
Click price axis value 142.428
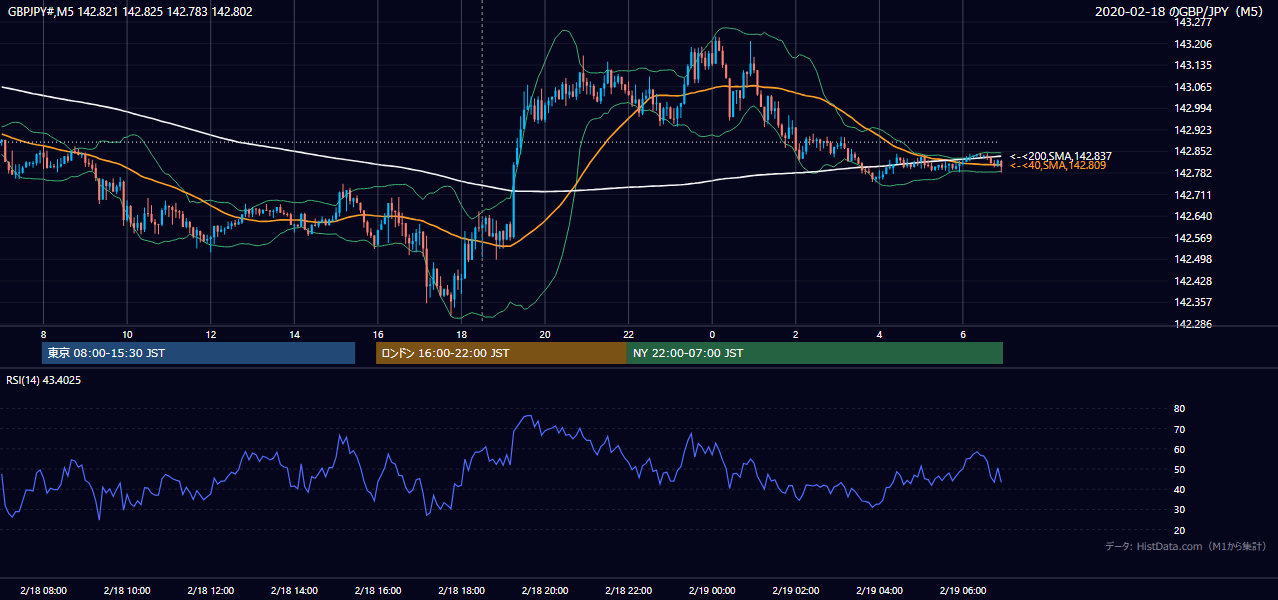[x=1193, y=281]
